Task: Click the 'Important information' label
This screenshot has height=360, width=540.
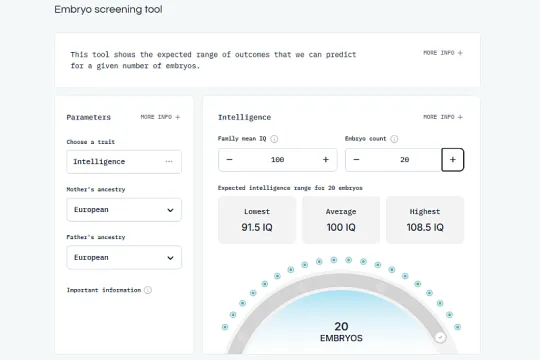Action: tap(104, 290)
